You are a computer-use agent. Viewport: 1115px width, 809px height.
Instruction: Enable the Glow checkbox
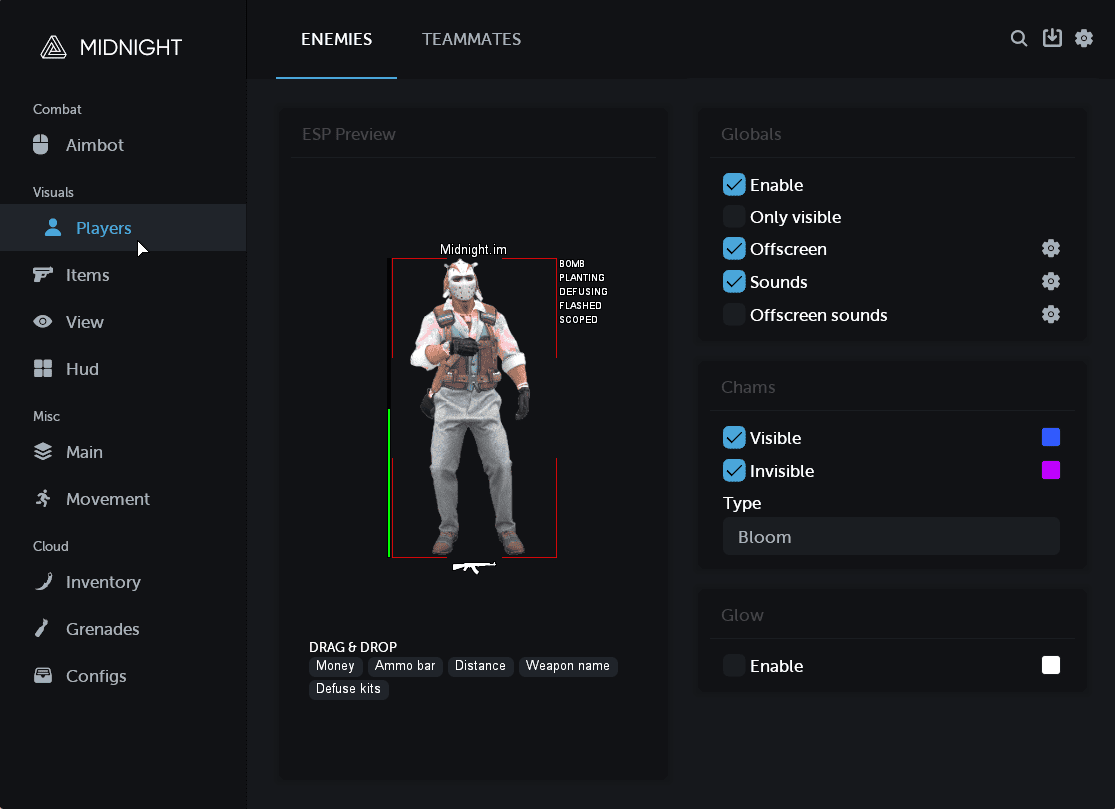734,666
